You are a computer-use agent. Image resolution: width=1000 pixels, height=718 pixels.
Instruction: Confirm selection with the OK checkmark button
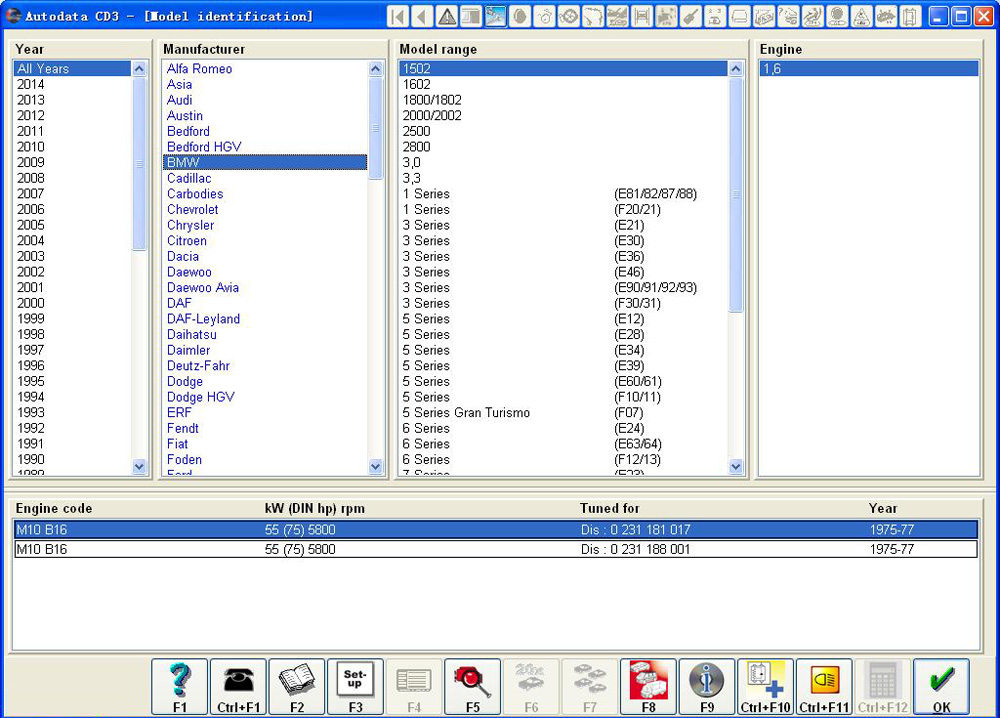pyautogui.click(x=941, y=687)
